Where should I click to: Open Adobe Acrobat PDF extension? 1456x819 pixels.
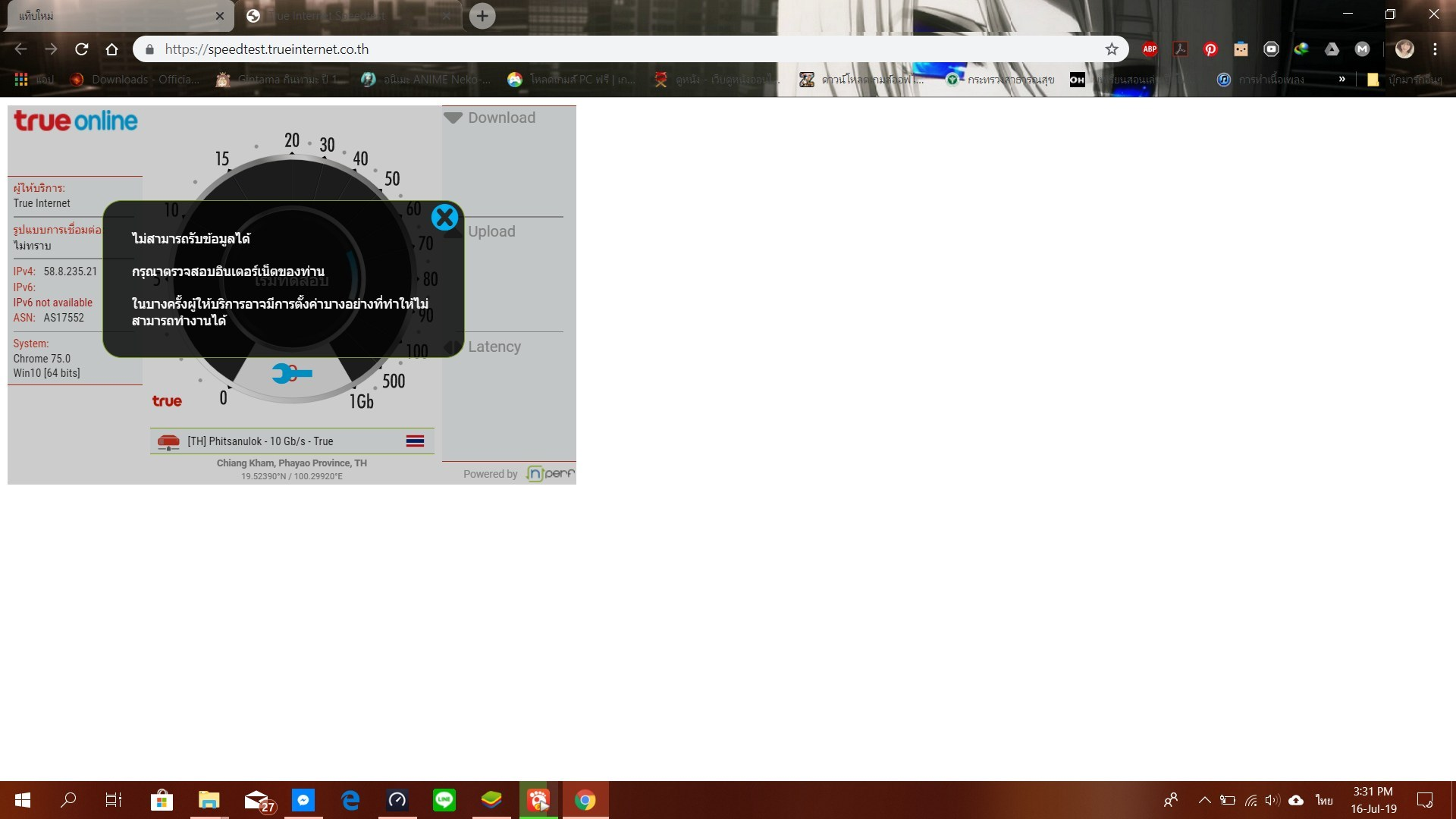[1180, 49]
